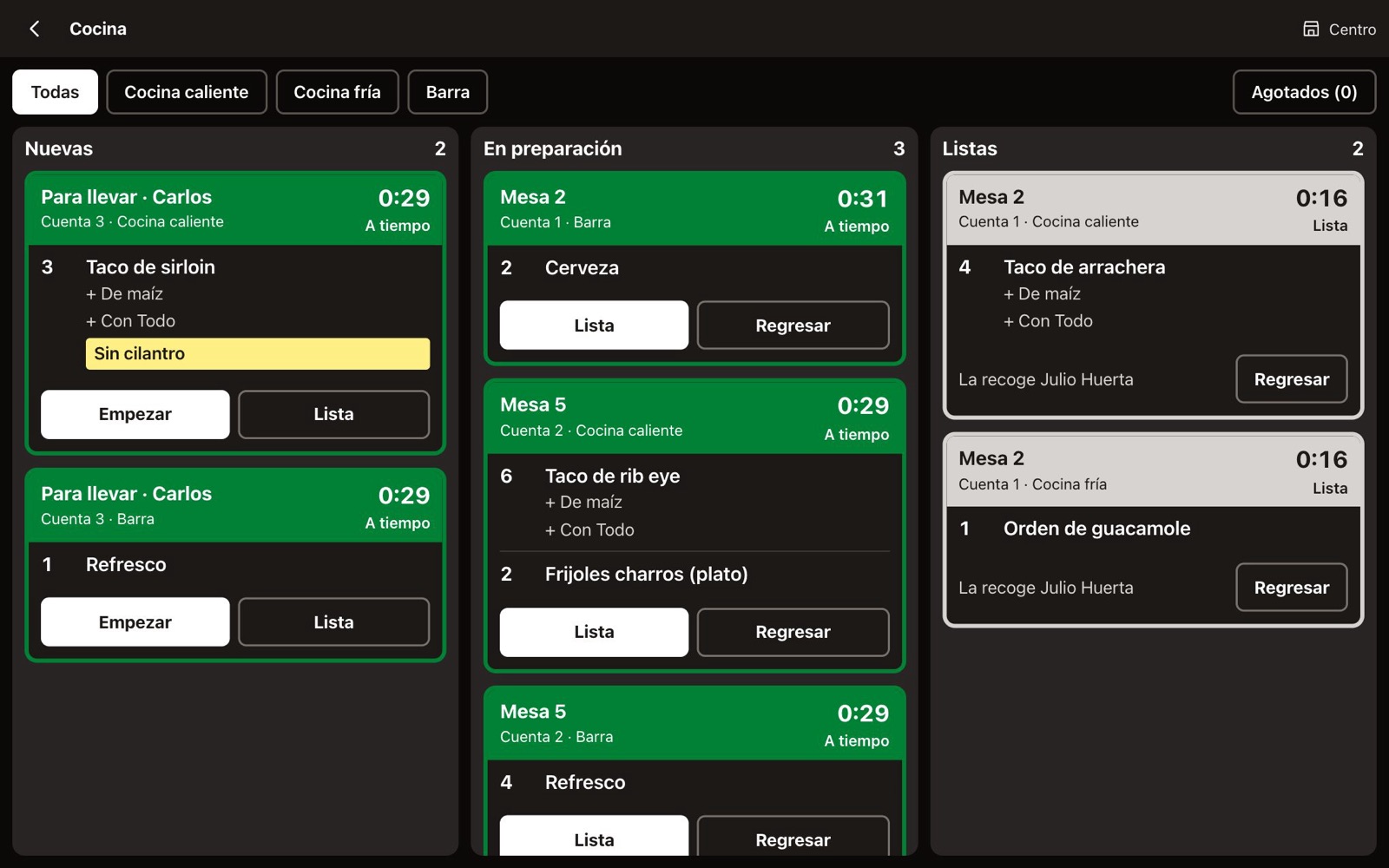Viewport: 1389px width, 868px height.
Task: Return Taco de arrachera order with Regresar
Action: (1292, 379)
